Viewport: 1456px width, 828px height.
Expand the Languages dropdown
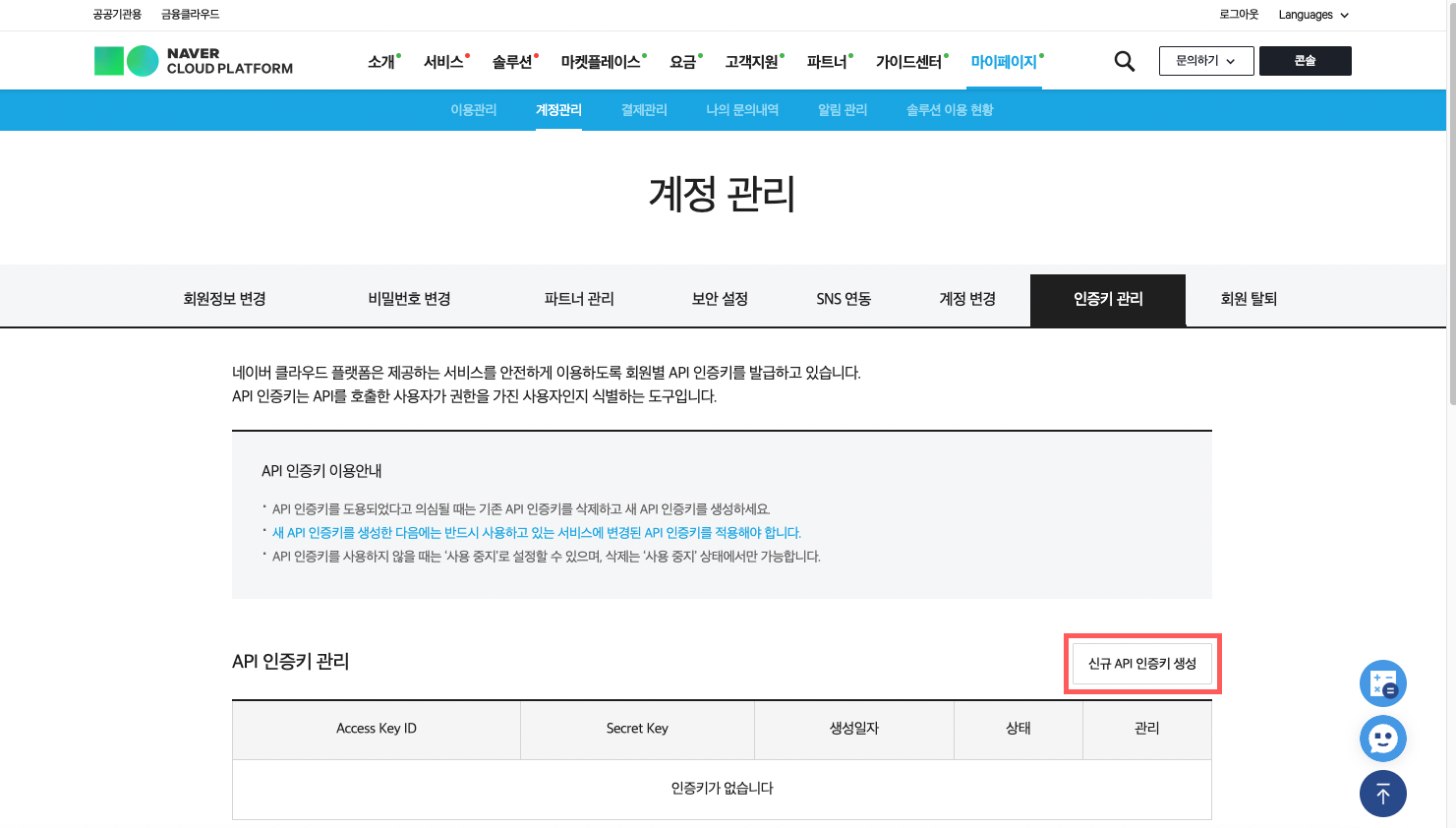click(1312, 15)
